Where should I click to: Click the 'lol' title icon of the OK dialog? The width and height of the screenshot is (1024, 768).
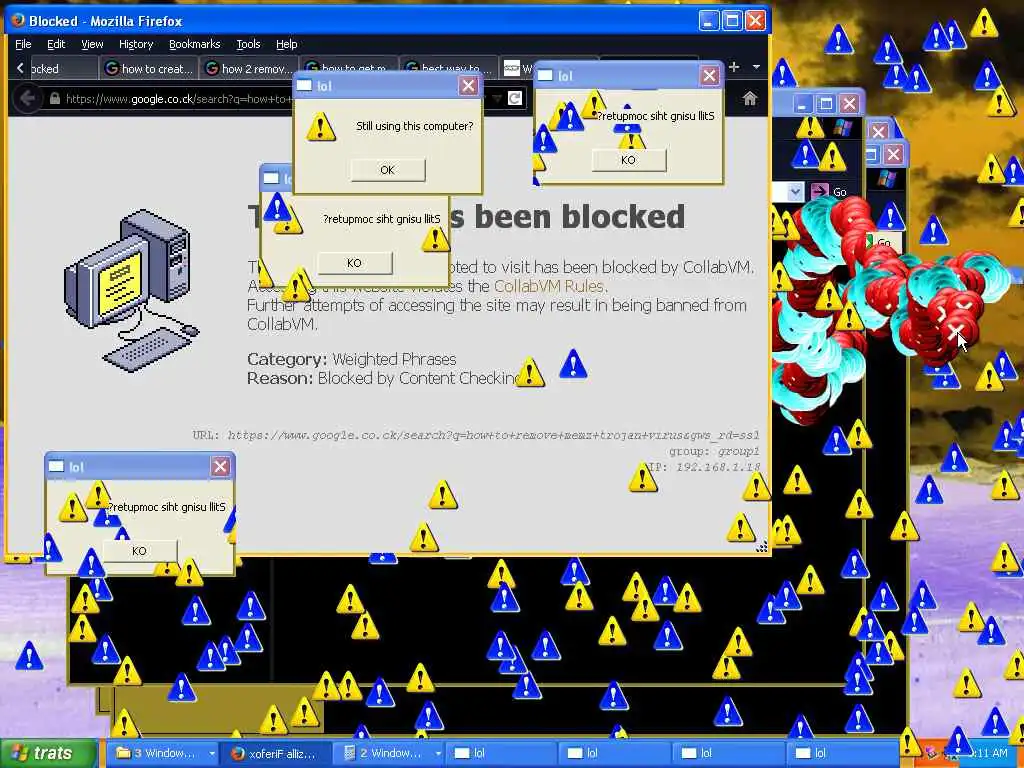pyautogui.click(x=304, y=86)
